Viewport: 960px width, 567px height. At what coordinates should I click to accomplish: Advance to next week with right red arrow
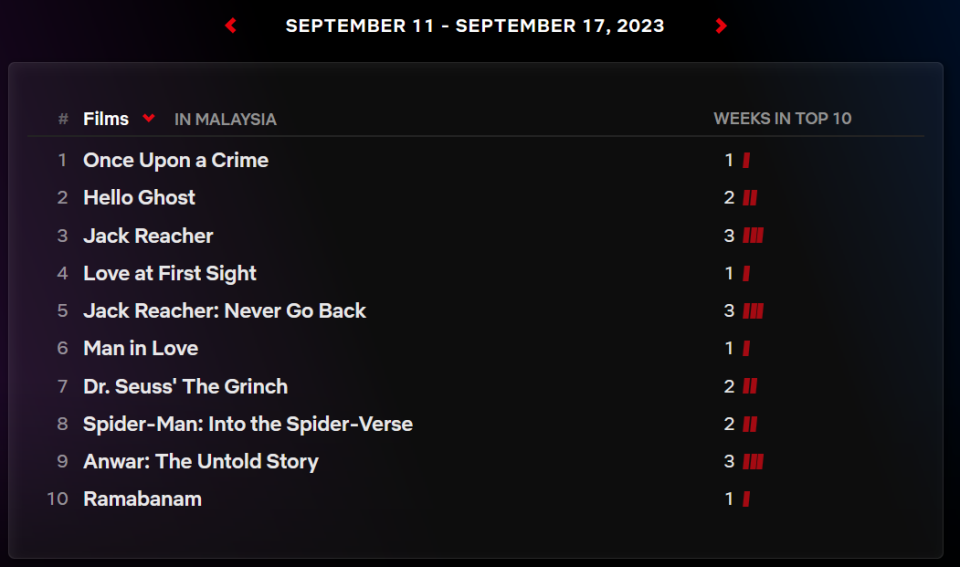click(721, 26)
